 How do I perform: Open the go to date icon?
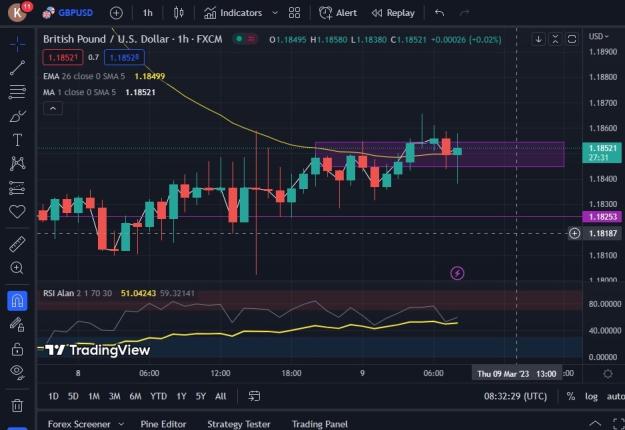[x=254, y=396]
